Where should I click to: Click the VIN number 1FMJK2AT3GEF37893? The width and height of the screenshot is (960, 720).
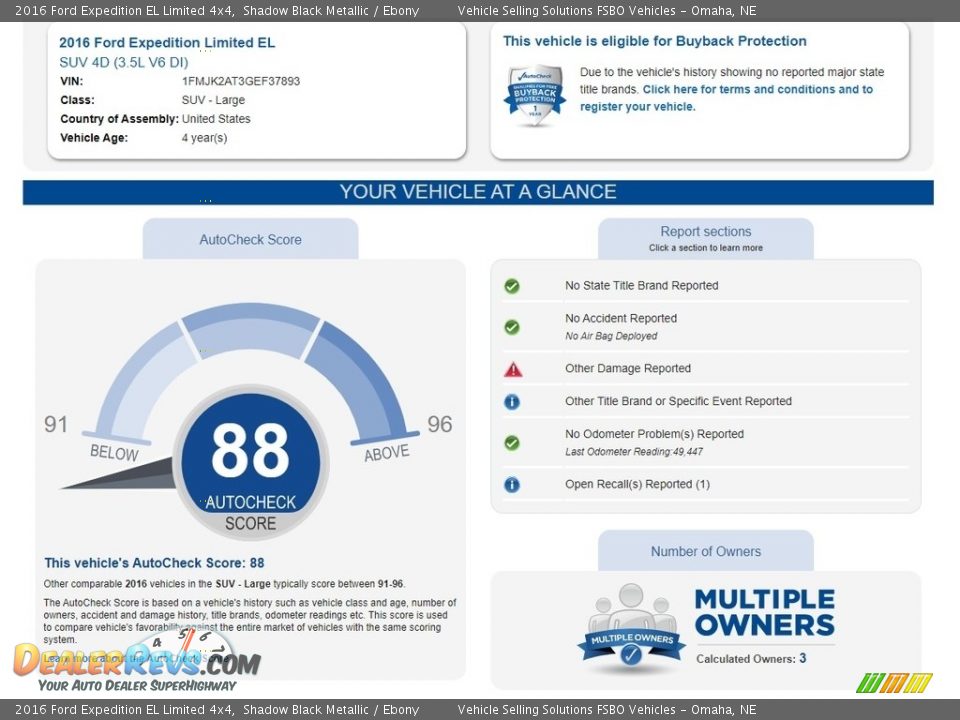pos(241,81)
